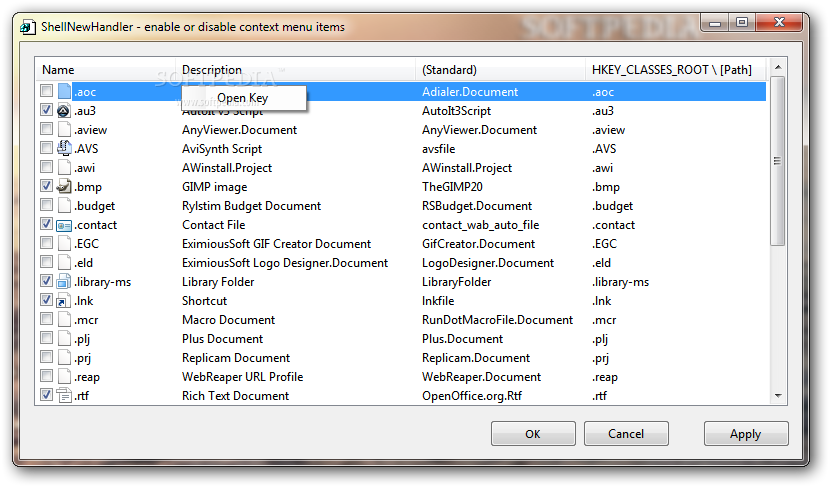Enable the .eld checkbox
Image resolution: width=830 pixels, height=487 pixels.
[47, 262]
